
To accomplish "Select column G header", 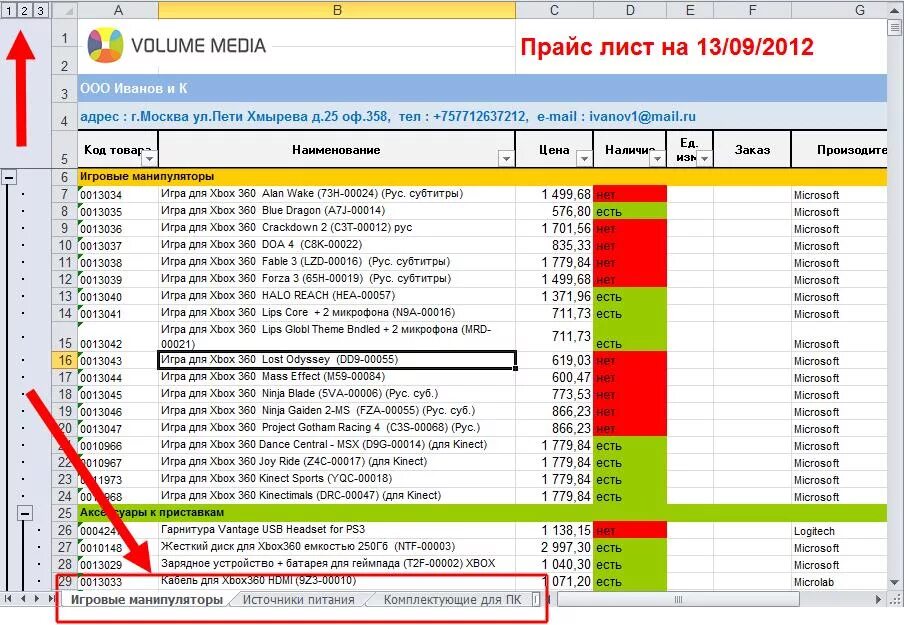I will 839,10.
